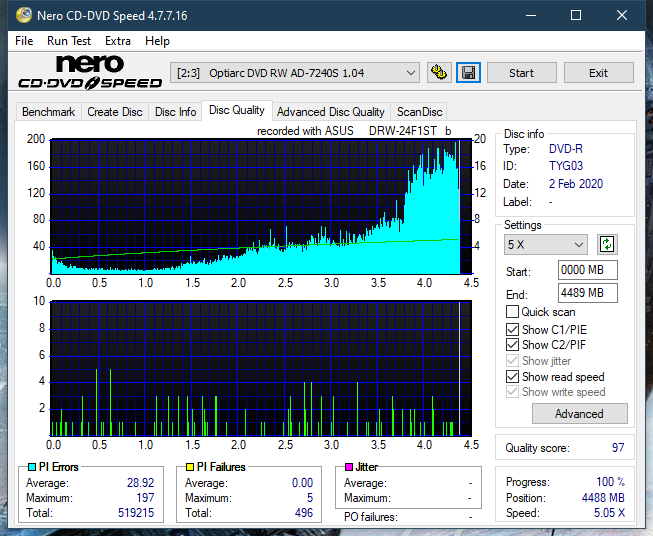
Task: Click the Nero app icon in title bar
Action: pyautogui.click(x=24, y=15)
